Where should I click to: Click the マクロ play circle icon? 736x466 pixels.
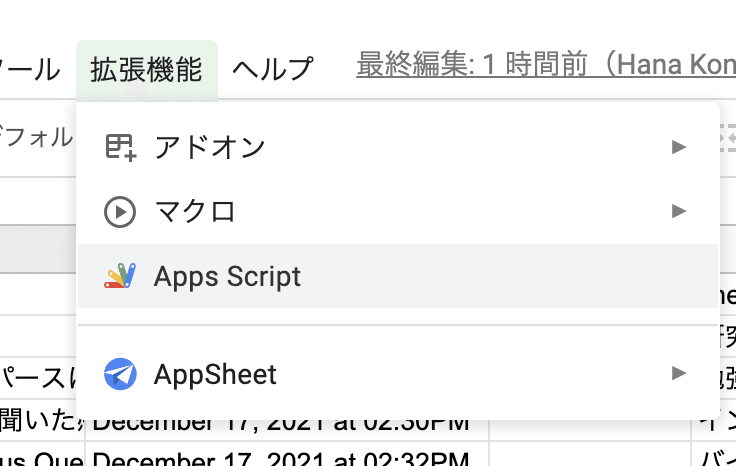120,212
